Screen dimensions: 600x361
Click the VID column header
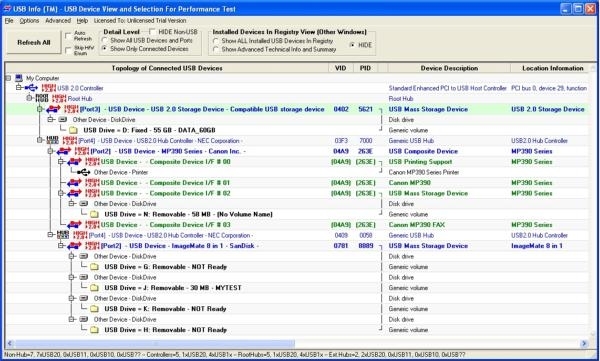[x=341, y=68]
